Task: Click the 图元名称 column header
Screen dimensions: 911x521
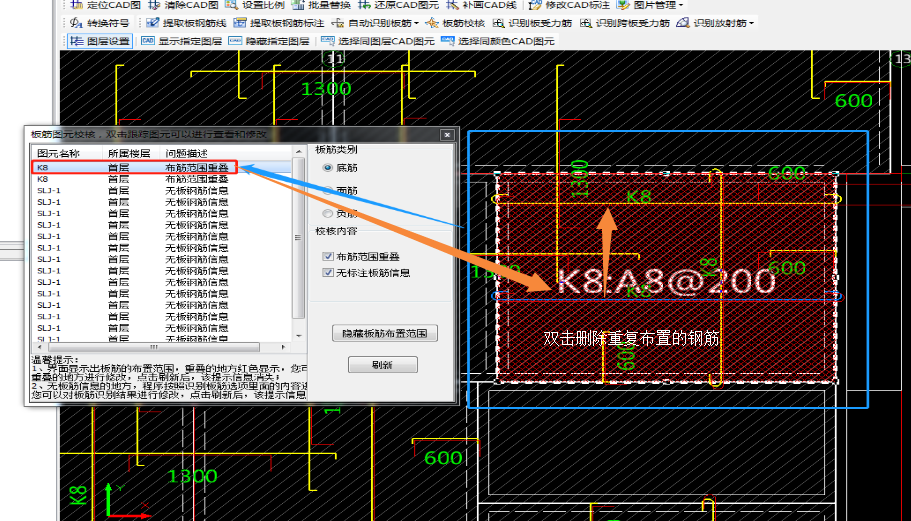Action: click(x=58, y=153)
